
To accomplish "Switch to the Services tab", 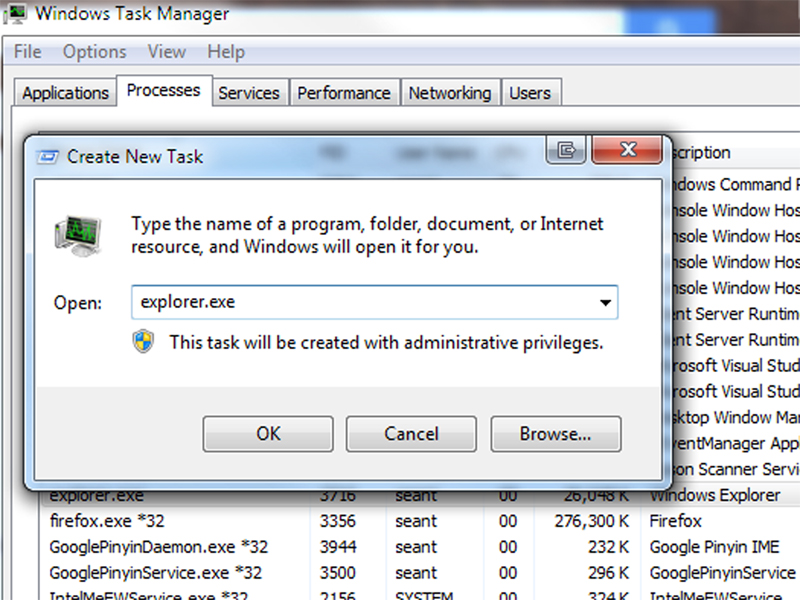I will click(x=249, y=93).
